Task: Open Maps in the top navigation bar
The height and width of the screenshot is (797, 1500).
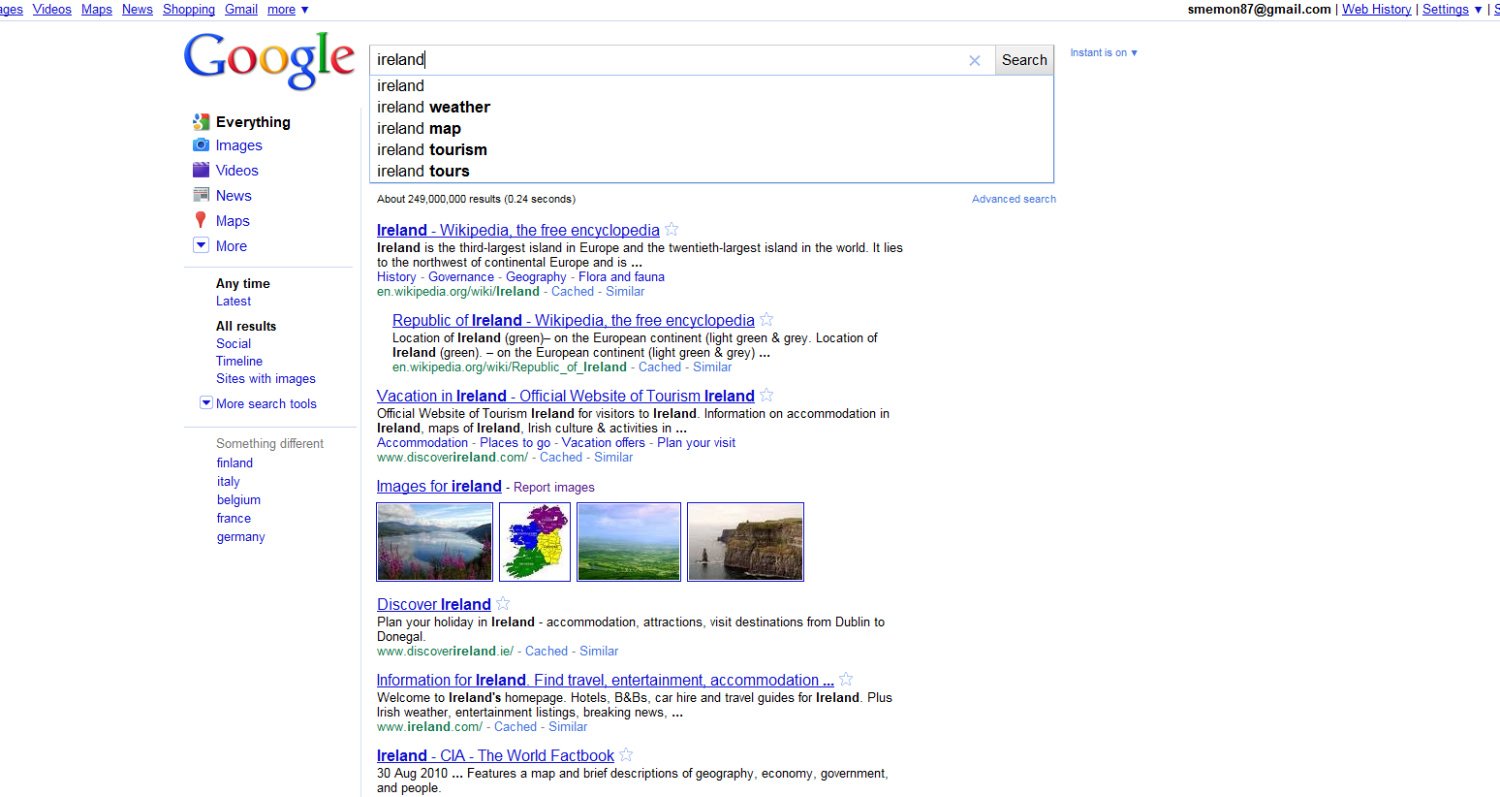Action: click(97, 9)
